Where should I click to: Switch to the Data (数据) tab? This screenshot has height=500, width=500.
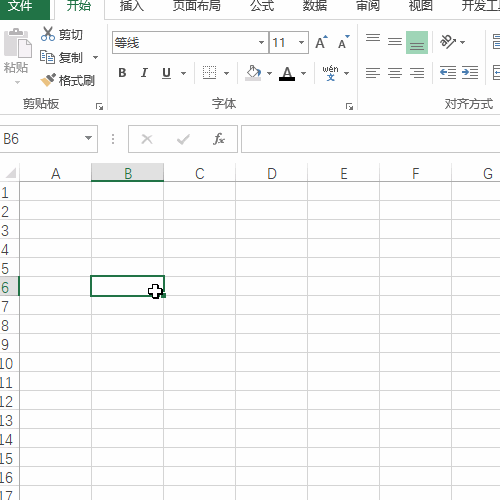tap(315, 6)
